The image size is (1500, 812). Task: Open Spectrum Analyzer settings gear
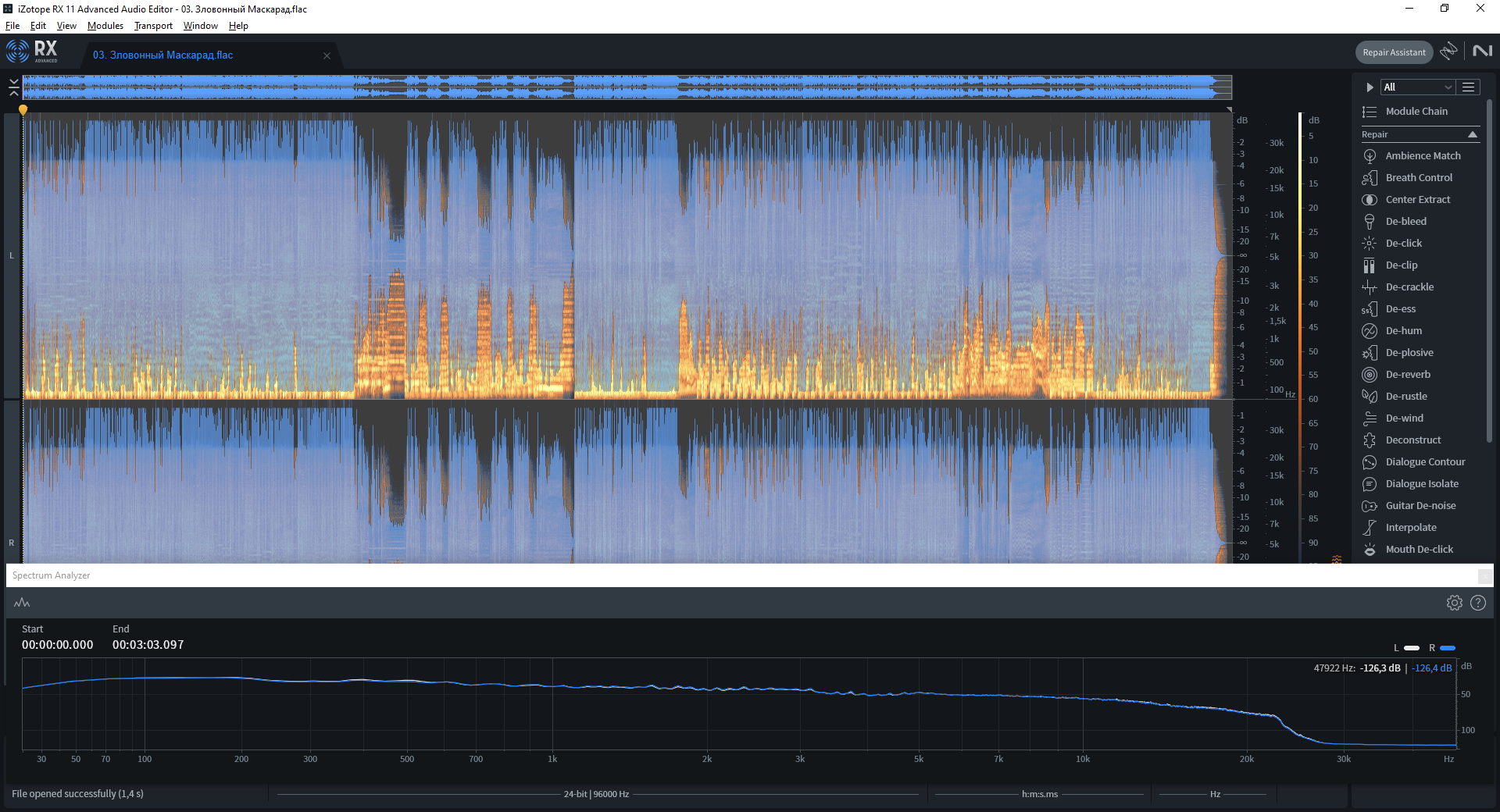(x=1454, y=603)
